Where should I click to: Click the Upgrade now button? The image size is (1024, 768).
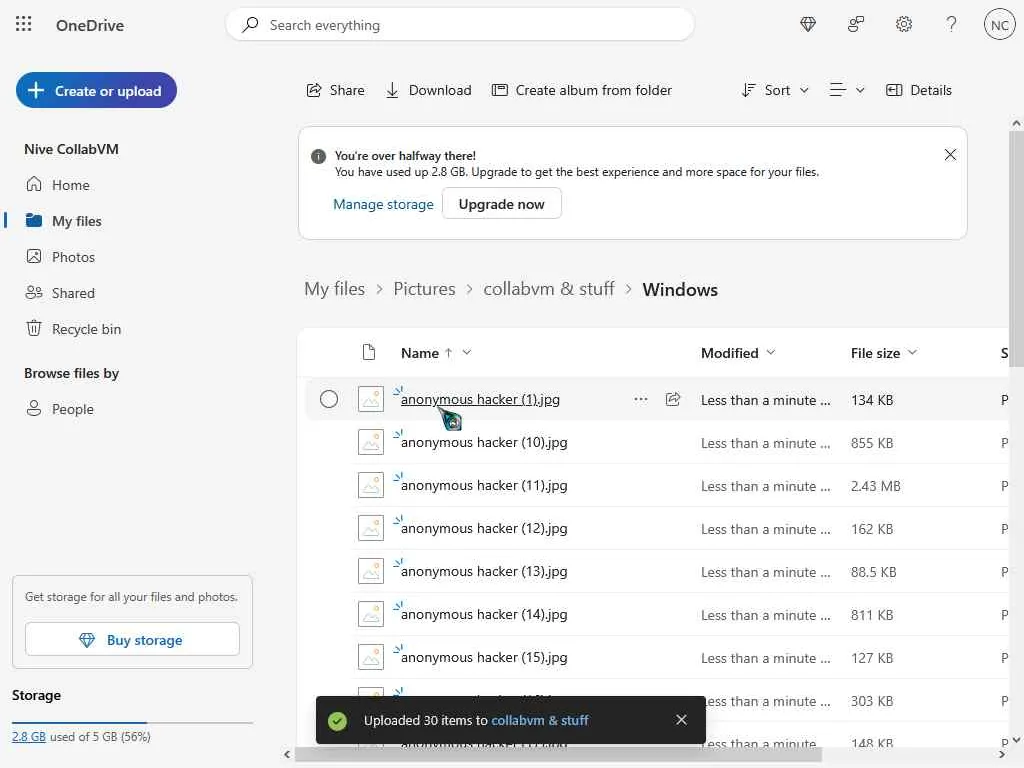[501, 204]
